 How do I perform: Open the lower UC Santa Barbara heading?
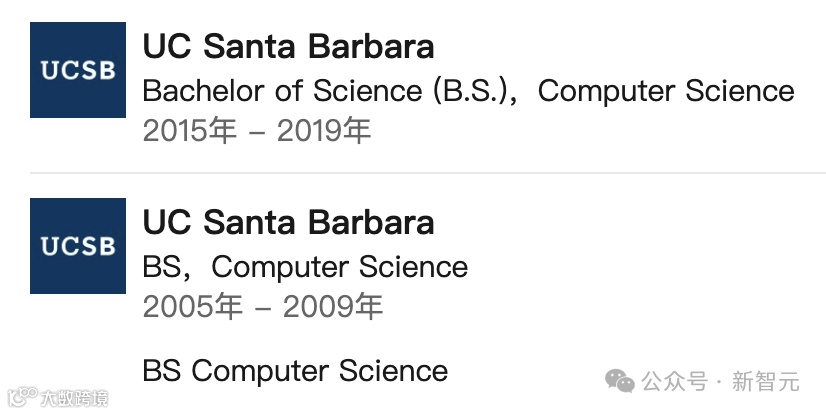click(x=288, y=221)
